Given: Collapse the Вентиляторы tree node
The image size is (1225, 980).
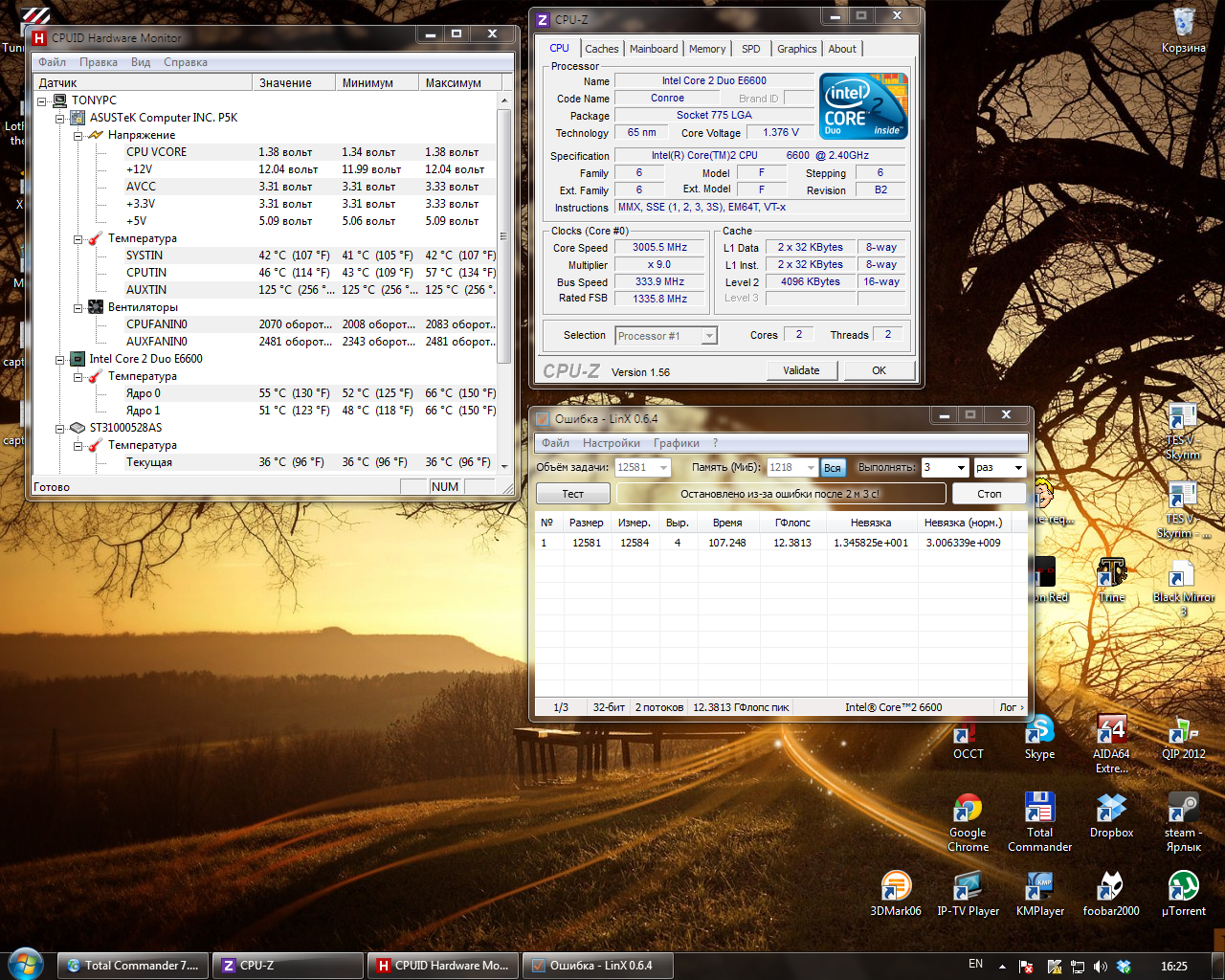Looking at the screenshot, I should click(x=79, y=307).
